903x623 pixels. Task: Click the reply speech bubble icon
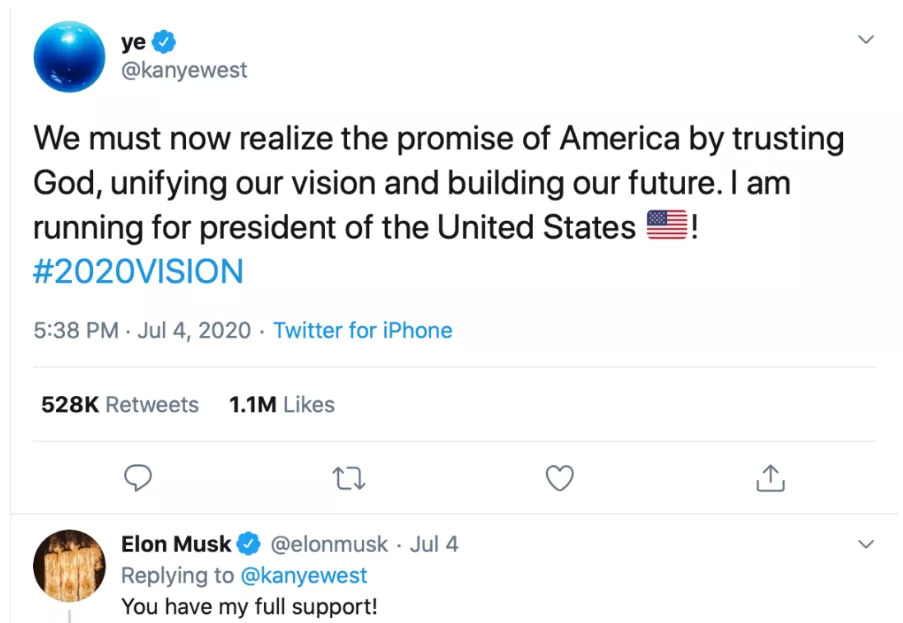[141, 479]
